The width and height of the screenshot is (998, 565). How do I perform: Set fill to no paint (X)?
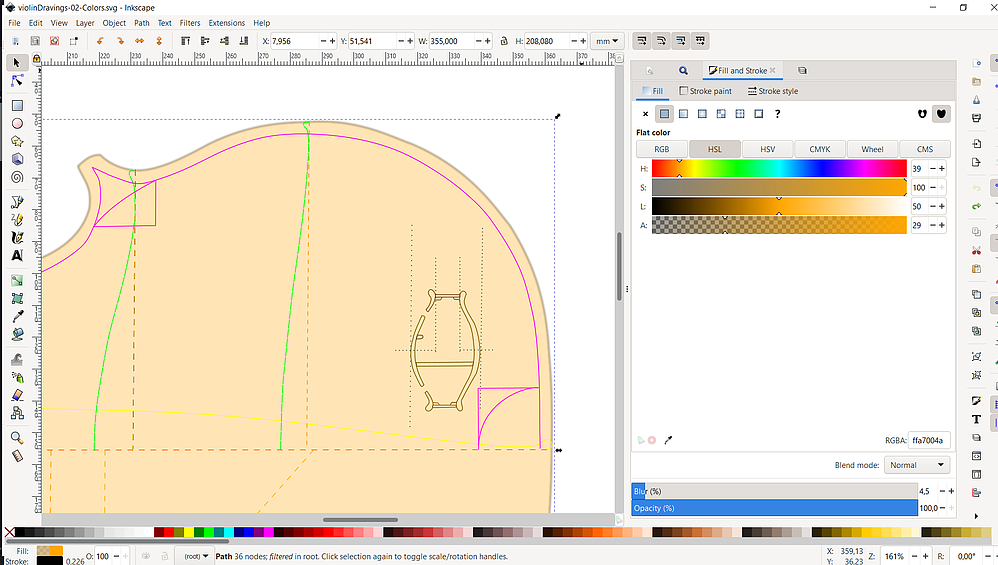645,114
